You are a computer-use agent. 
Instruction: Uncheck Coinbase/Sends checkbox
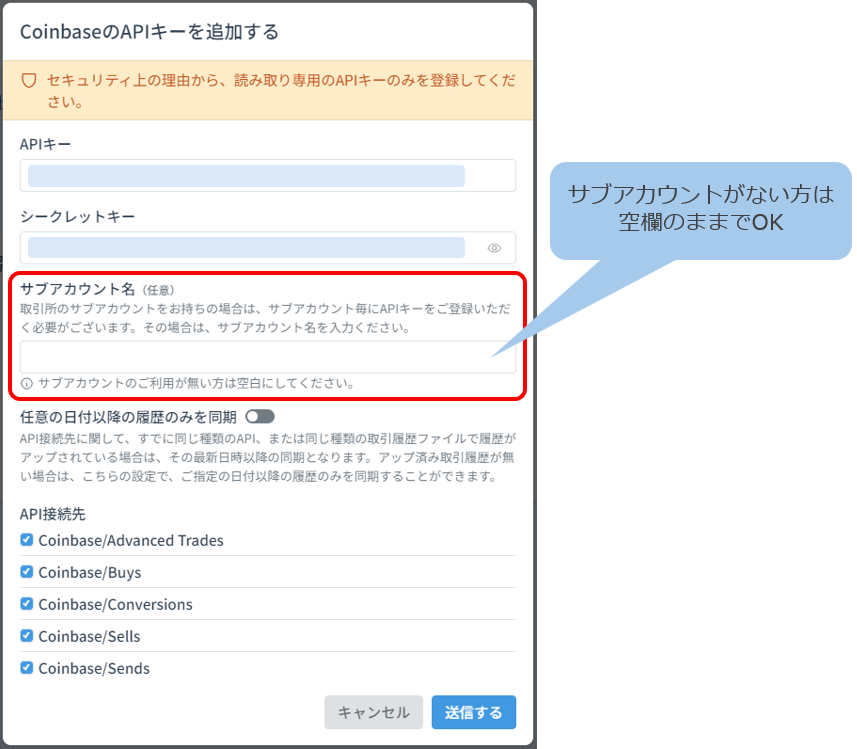26,668
